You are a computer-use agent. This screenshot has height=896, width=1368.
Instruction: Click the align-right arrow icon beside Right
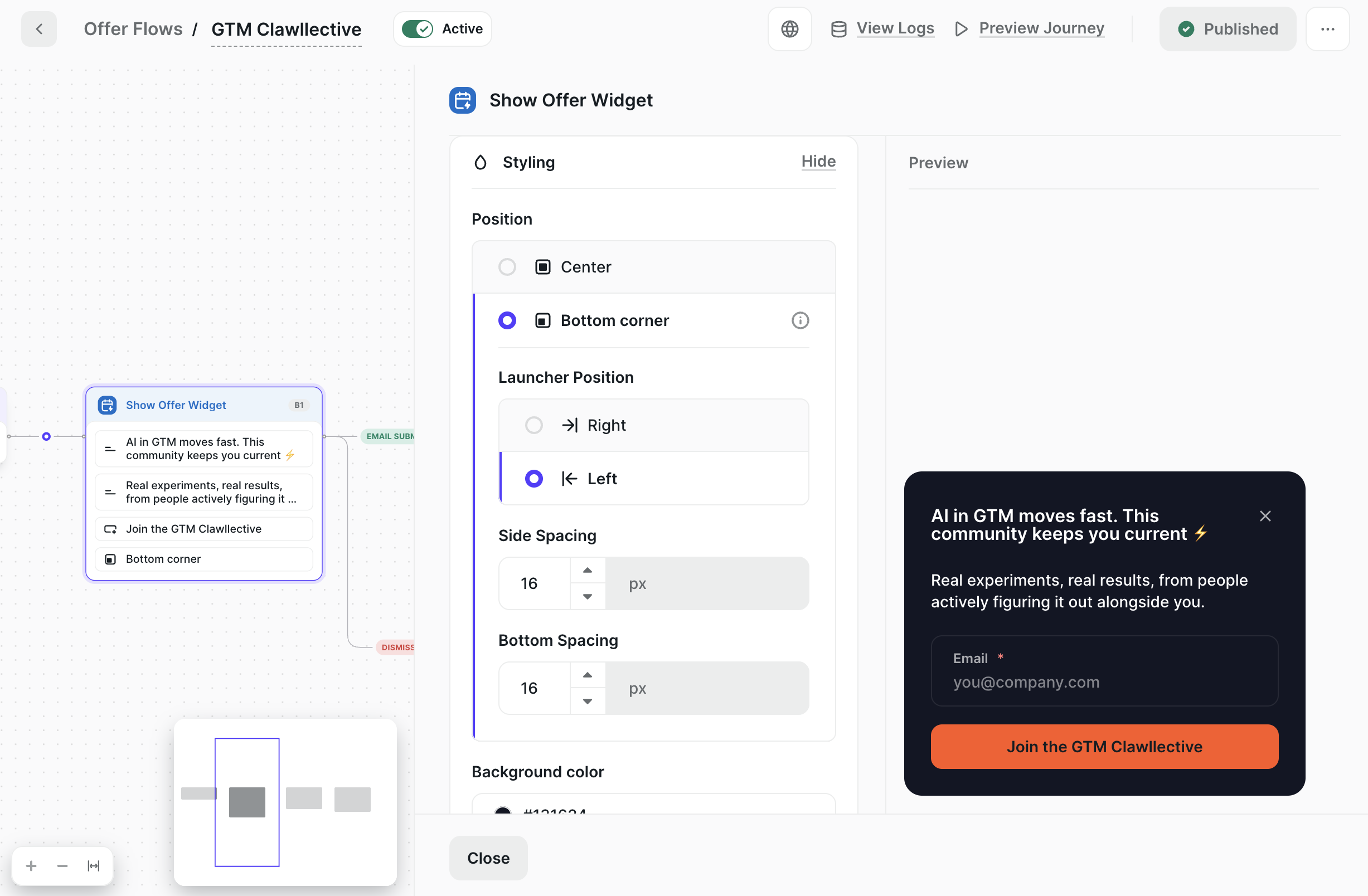click(569, 425)
